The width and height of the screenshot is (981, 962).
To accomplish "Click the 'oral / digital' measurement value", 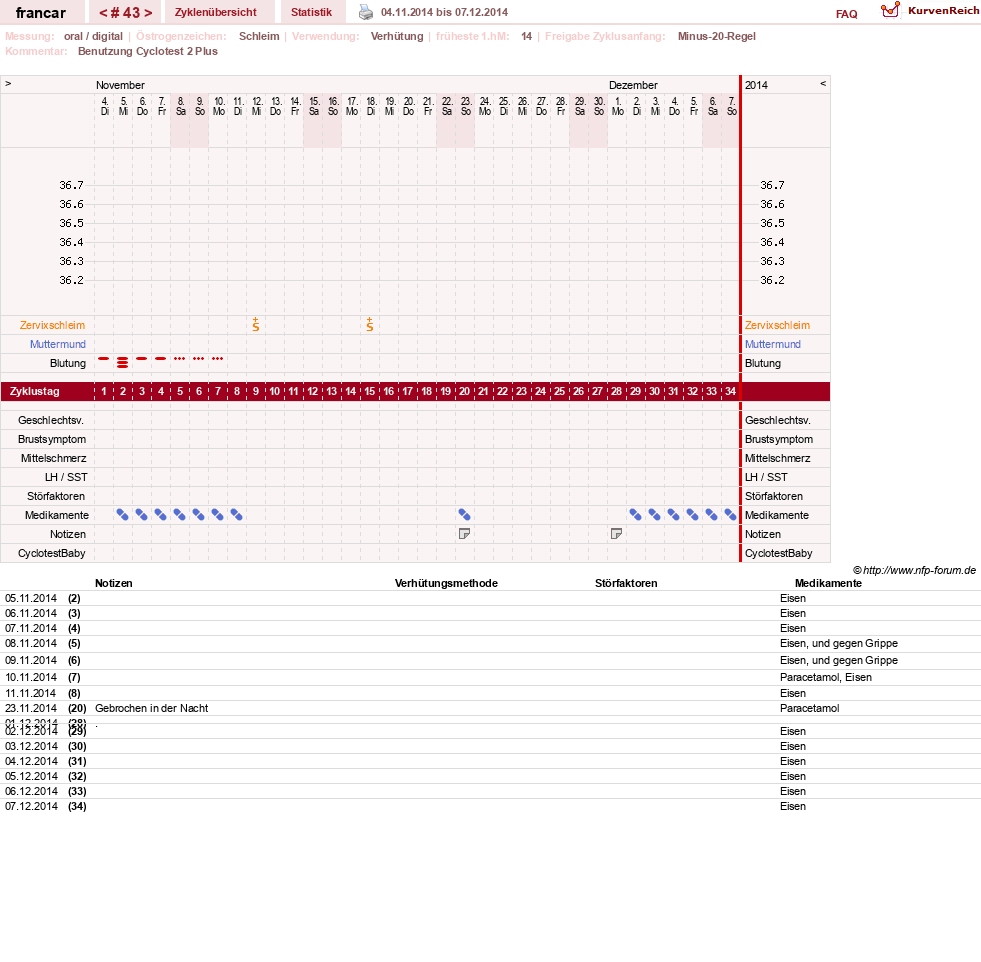I will (93, 36).
